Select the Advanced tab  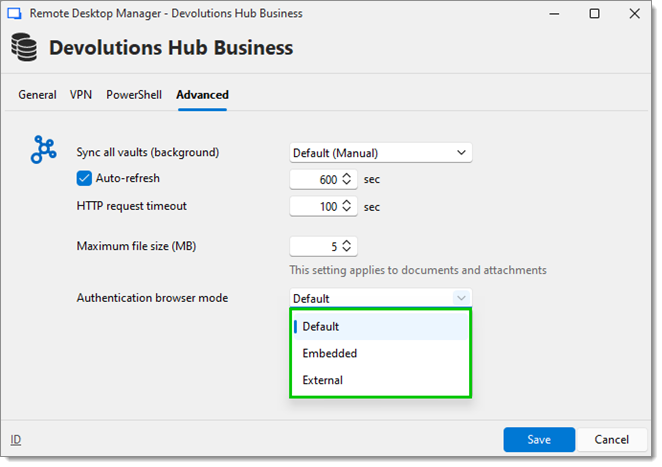coord(202,95)
